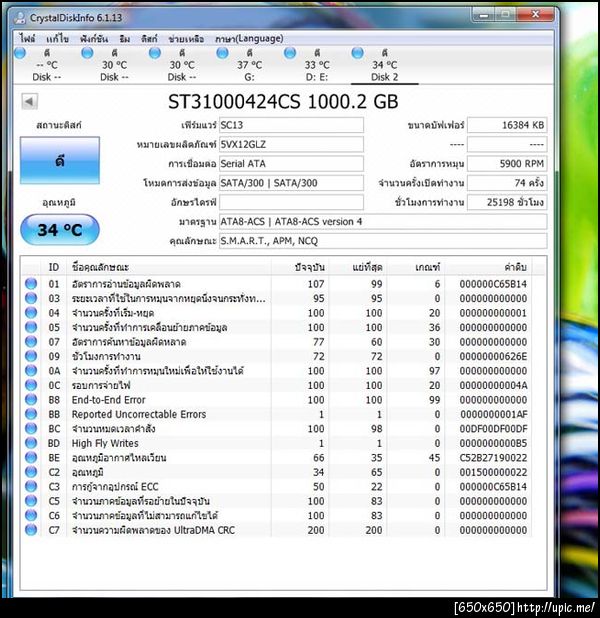Click raw value 00DF00DF00DF

(493, 429)
